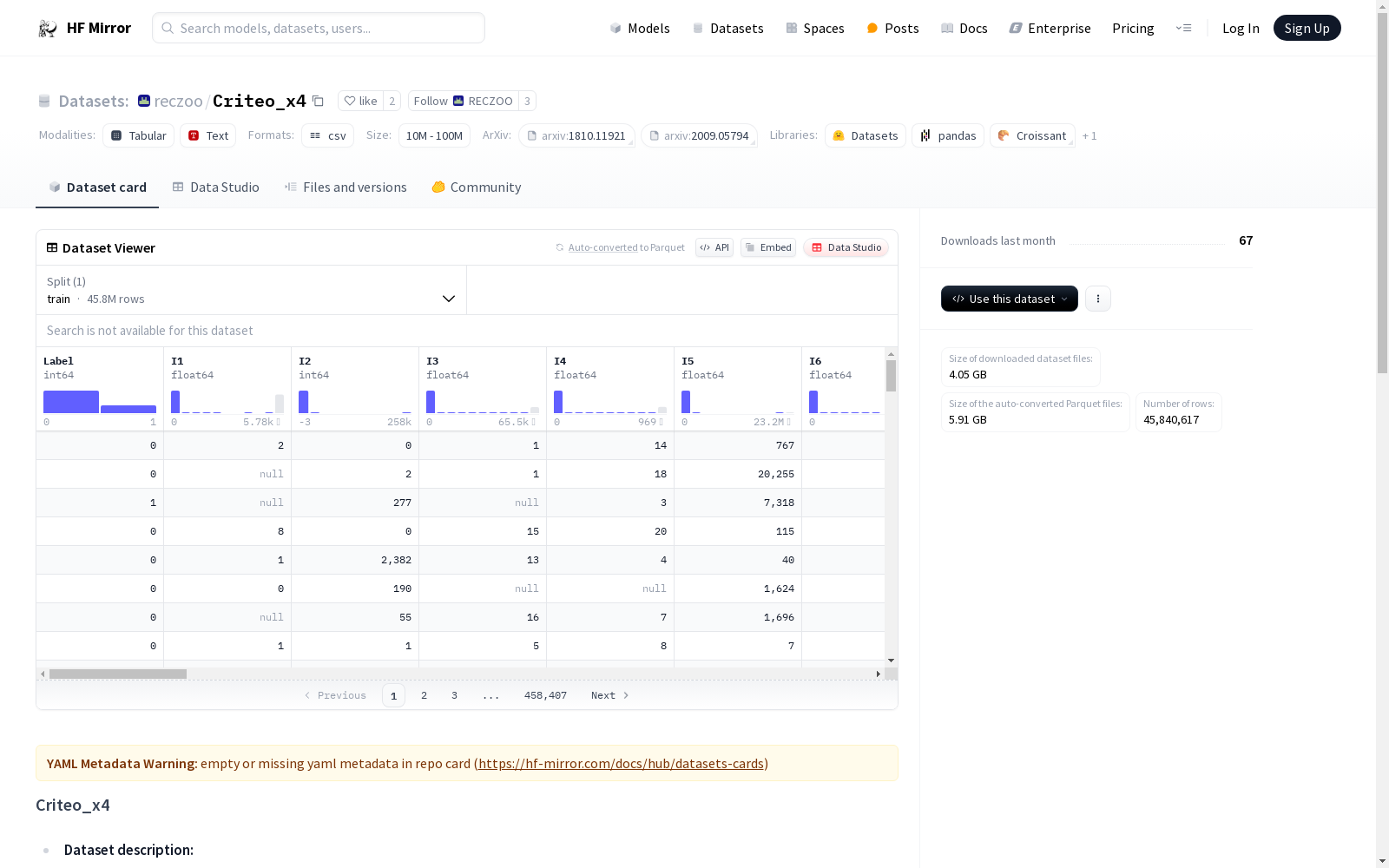Open the arxiv:2009.05794 paper tag
The height and width of the screenshot is (868, 1389).
[700, 135]
